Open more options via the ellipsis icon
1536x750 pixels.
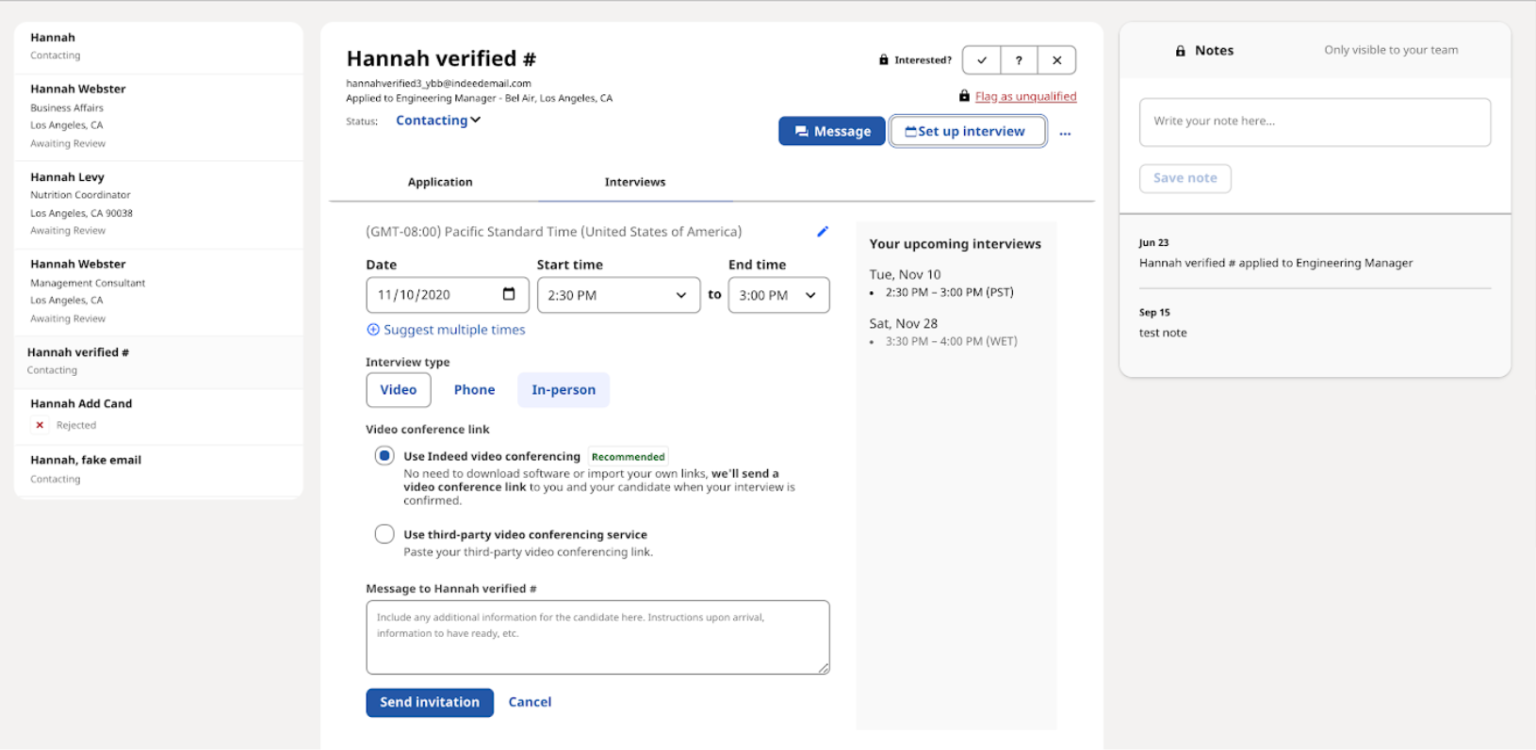pyautogui.click(x=1065, y=133)
